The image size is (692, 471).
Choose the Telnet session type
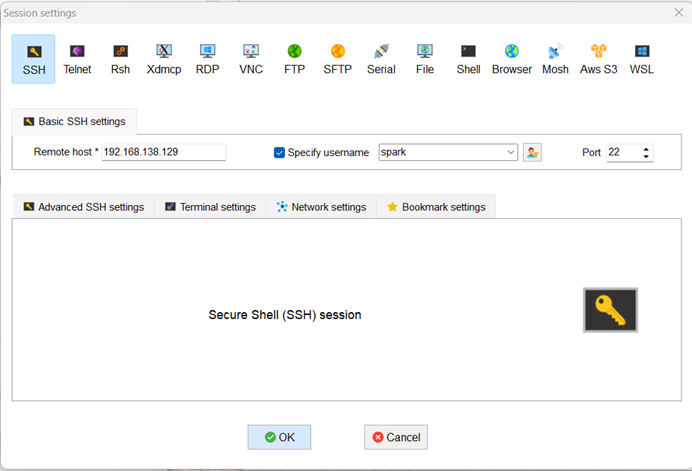pos(77,59)
